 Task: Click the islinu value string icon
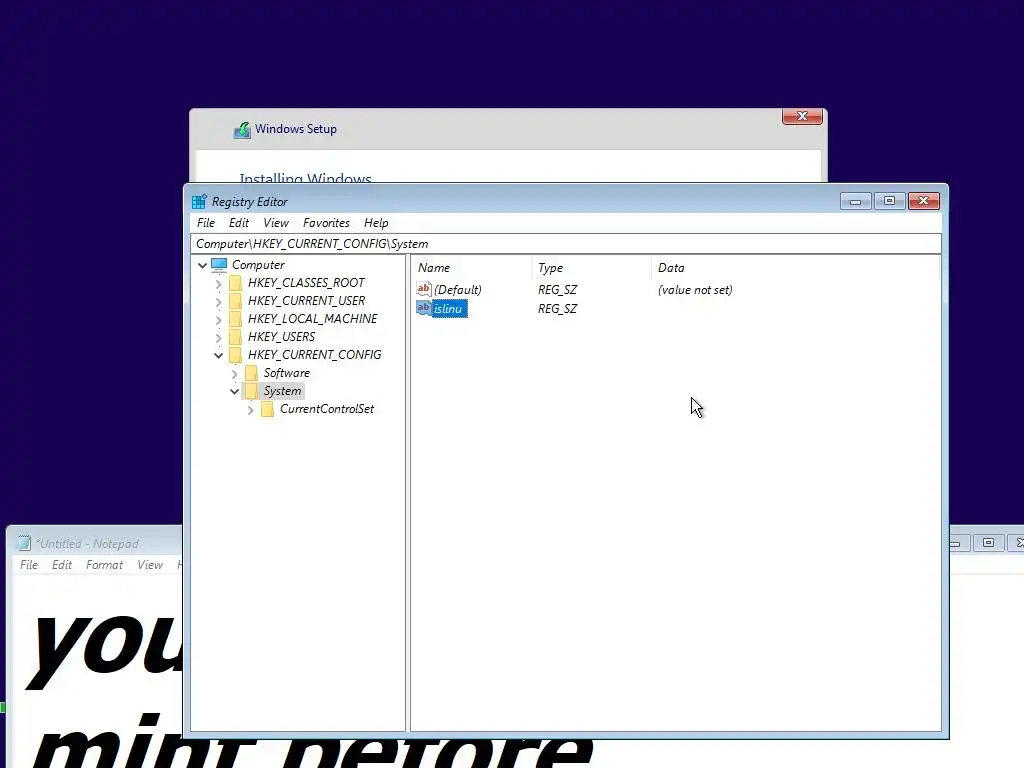tap(424, 308)
